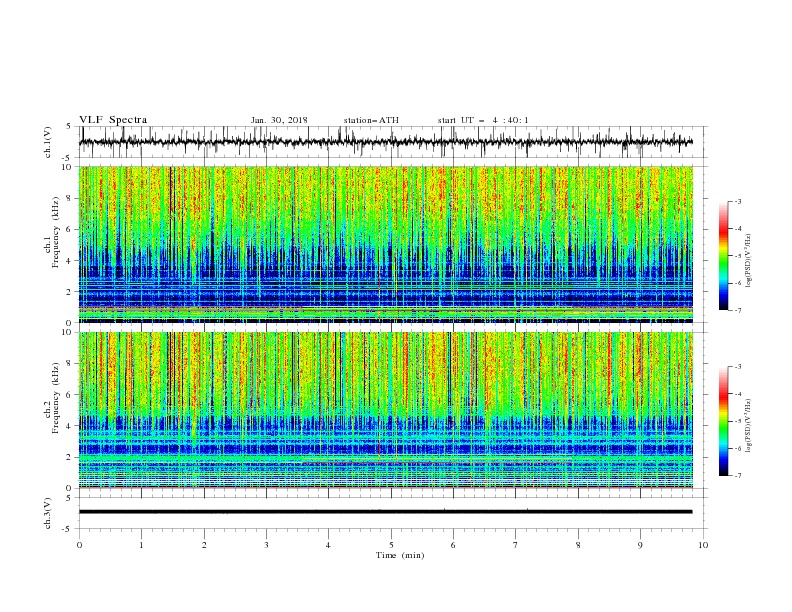
Task: Click the "8" frequency tick of ch.1 spectrogram
Action: tap(70, 198)
